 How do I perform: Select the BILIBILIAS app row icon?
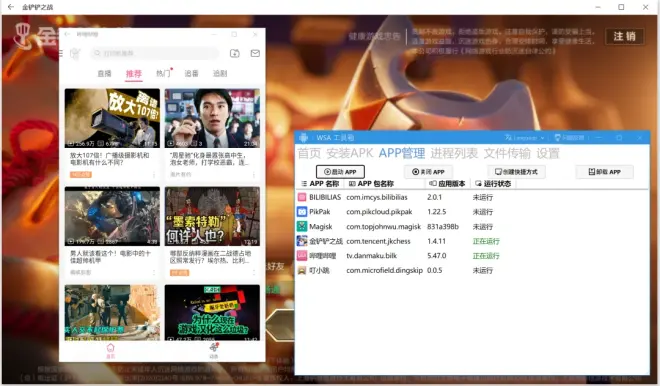coord(302,197)
